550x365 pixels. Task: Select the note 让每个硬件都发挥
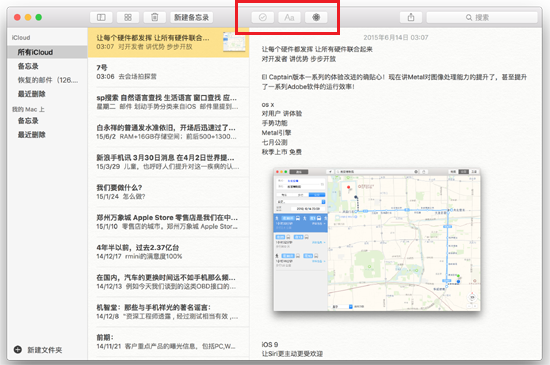[x=168, y=42]
